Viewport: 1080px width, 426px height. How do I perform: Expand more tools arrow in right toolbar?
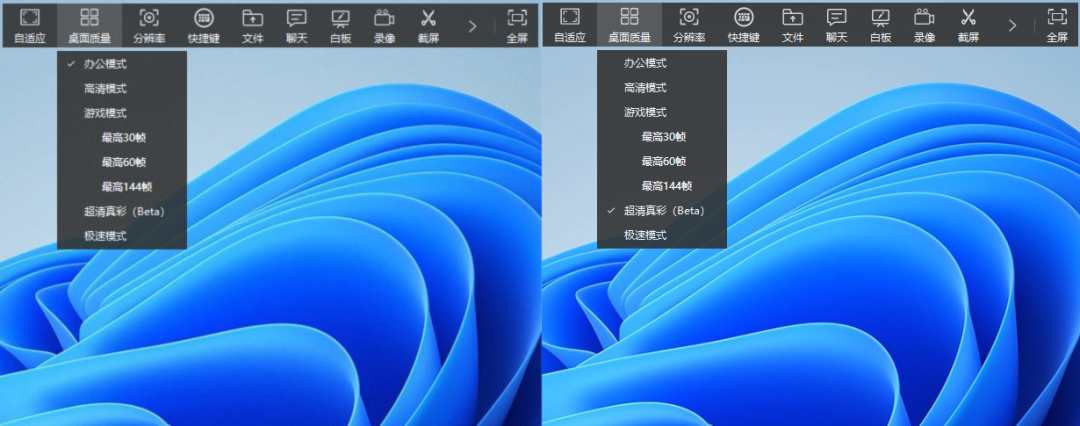point(1012,26)
